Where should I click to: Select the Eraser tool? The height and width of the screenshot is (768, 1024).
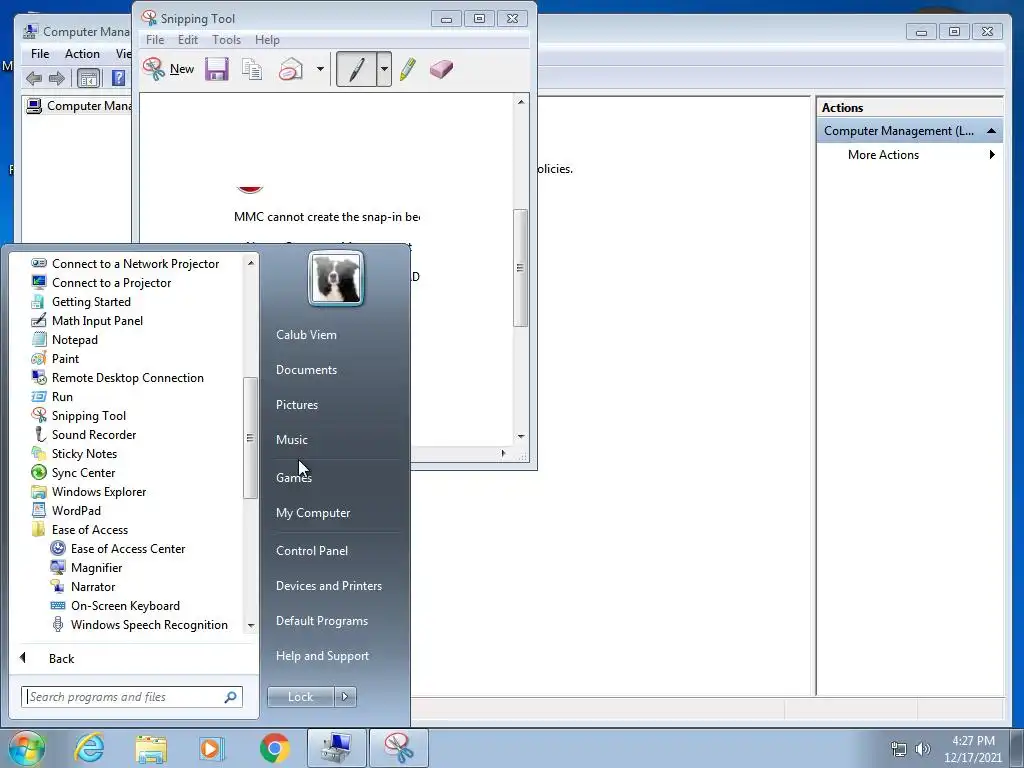pos(441,69)
